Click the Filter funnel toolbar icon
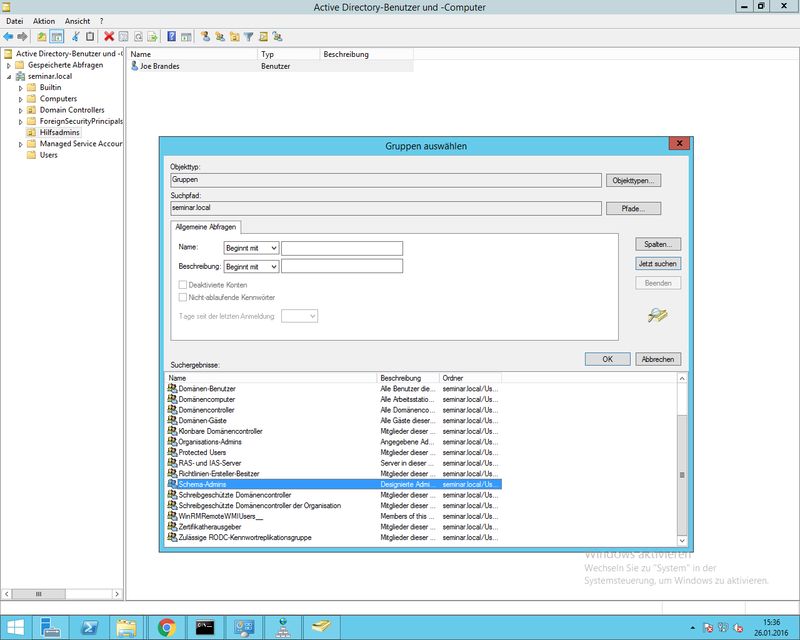The width and height of the screenshot is (800, 640). [x=249, y=37]
